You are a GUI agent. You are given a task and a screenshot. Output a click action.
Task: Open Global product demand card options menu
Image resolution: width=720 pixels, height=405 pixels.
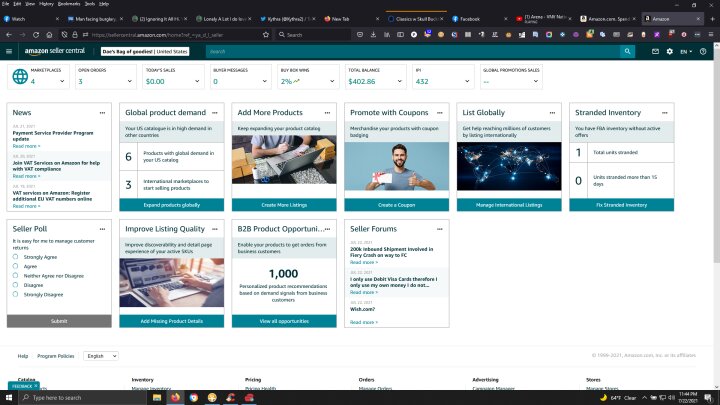215,112
